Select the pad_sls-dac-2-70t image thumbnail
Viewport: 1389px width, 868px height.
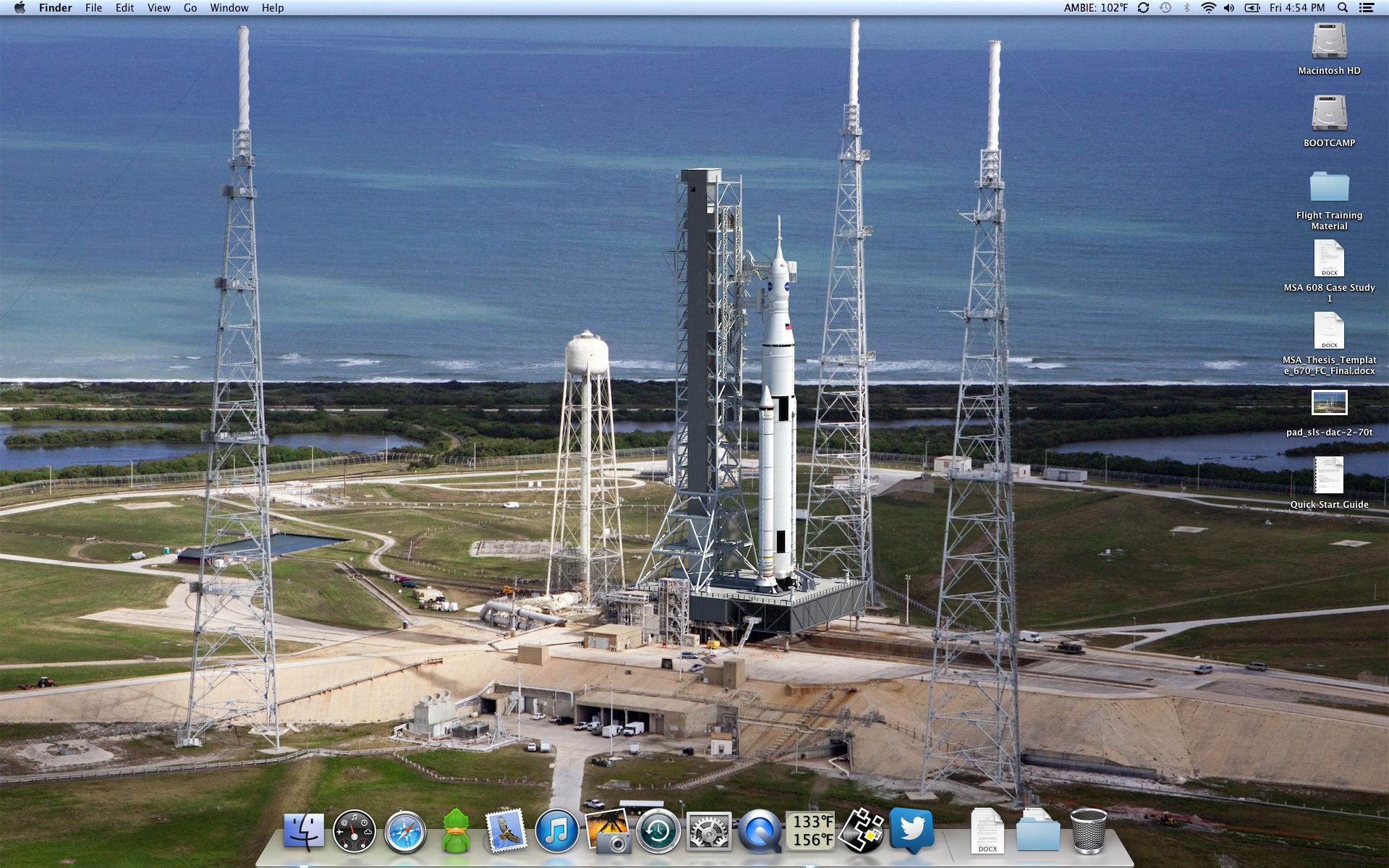click(x=1329, y=403)
